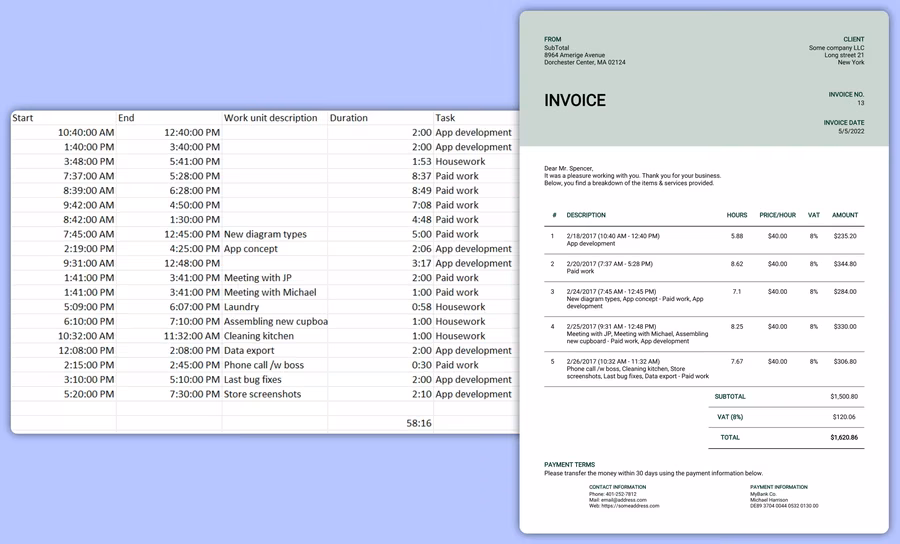Select the $235.20 amount on invoice
Screen dimensions: 900x544
845,236
